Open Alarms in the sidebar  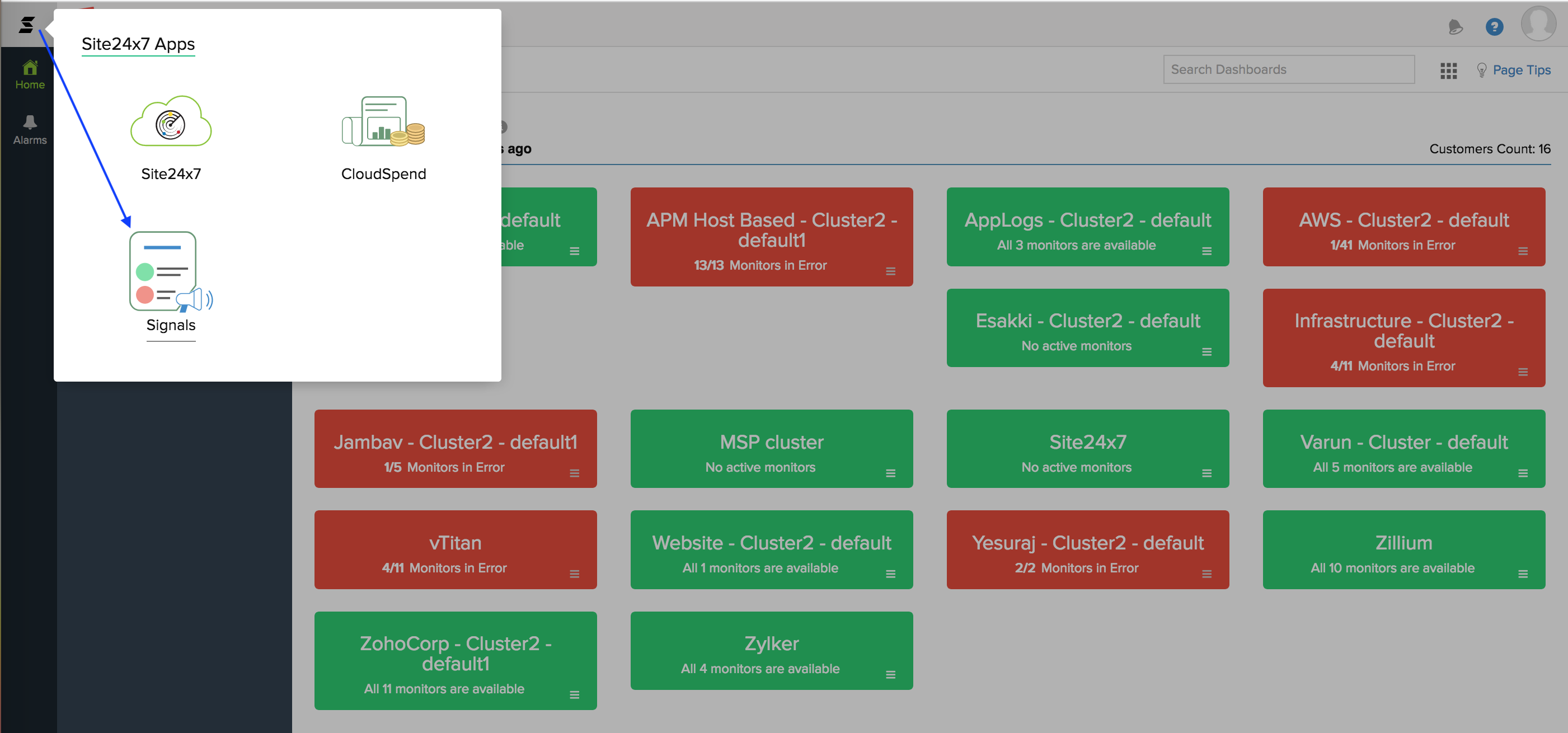[x=30, y=130]
